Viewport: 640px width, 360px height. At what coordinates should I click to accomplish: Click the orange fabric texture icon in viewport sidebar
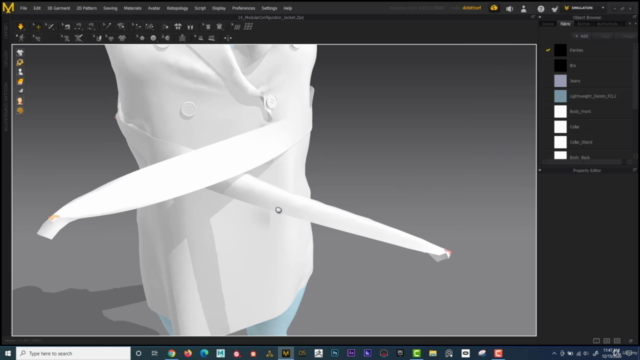[x=20, y=82]
